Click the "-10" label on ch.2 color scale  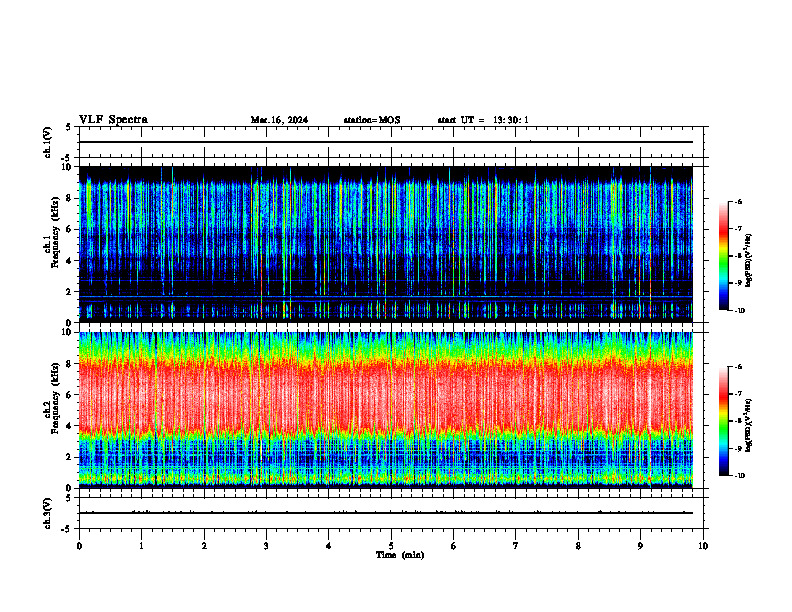click(740, 476)
